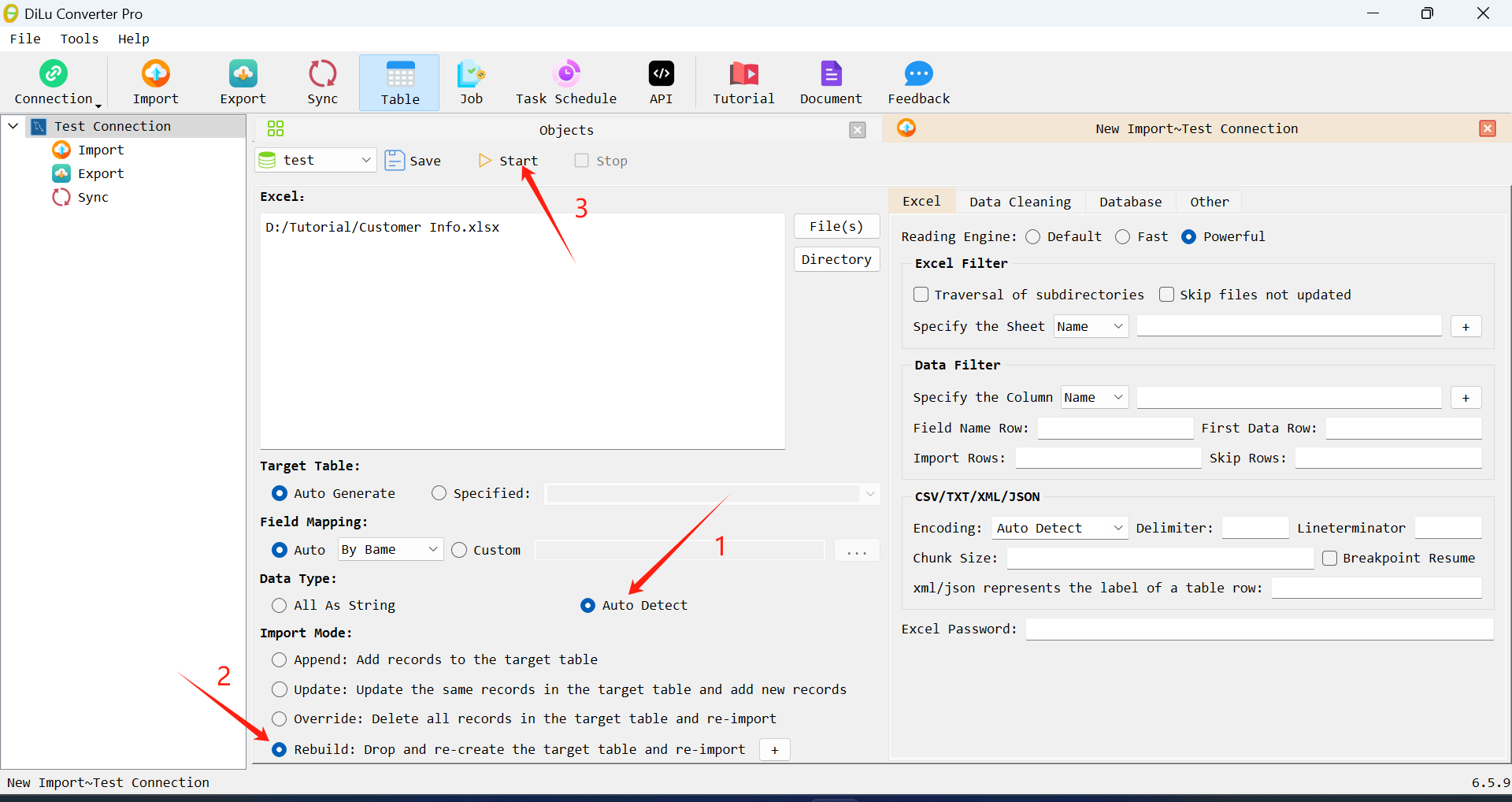
Task: Switch to the Database tab
Action: tap(1130, 202)
